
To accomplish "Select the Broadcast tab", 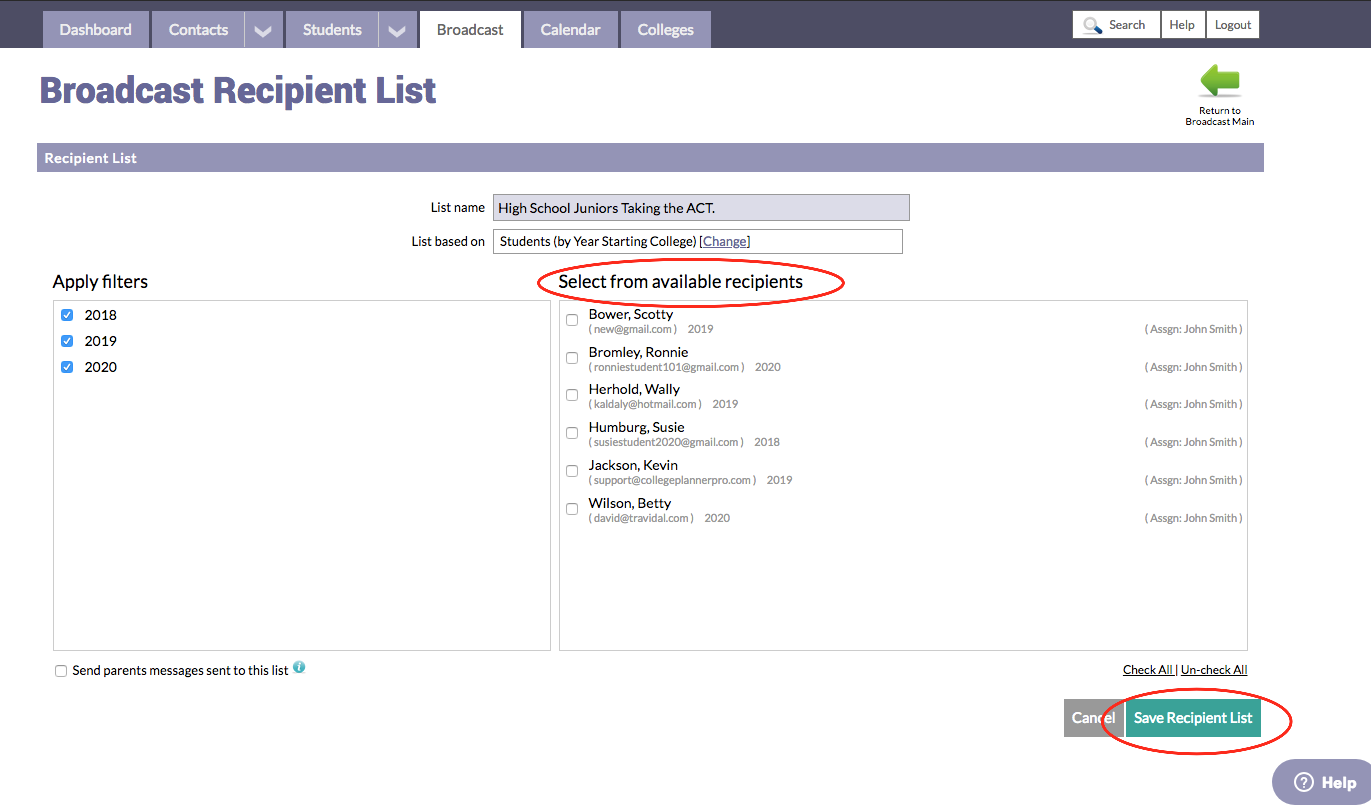I will [470, 30].
